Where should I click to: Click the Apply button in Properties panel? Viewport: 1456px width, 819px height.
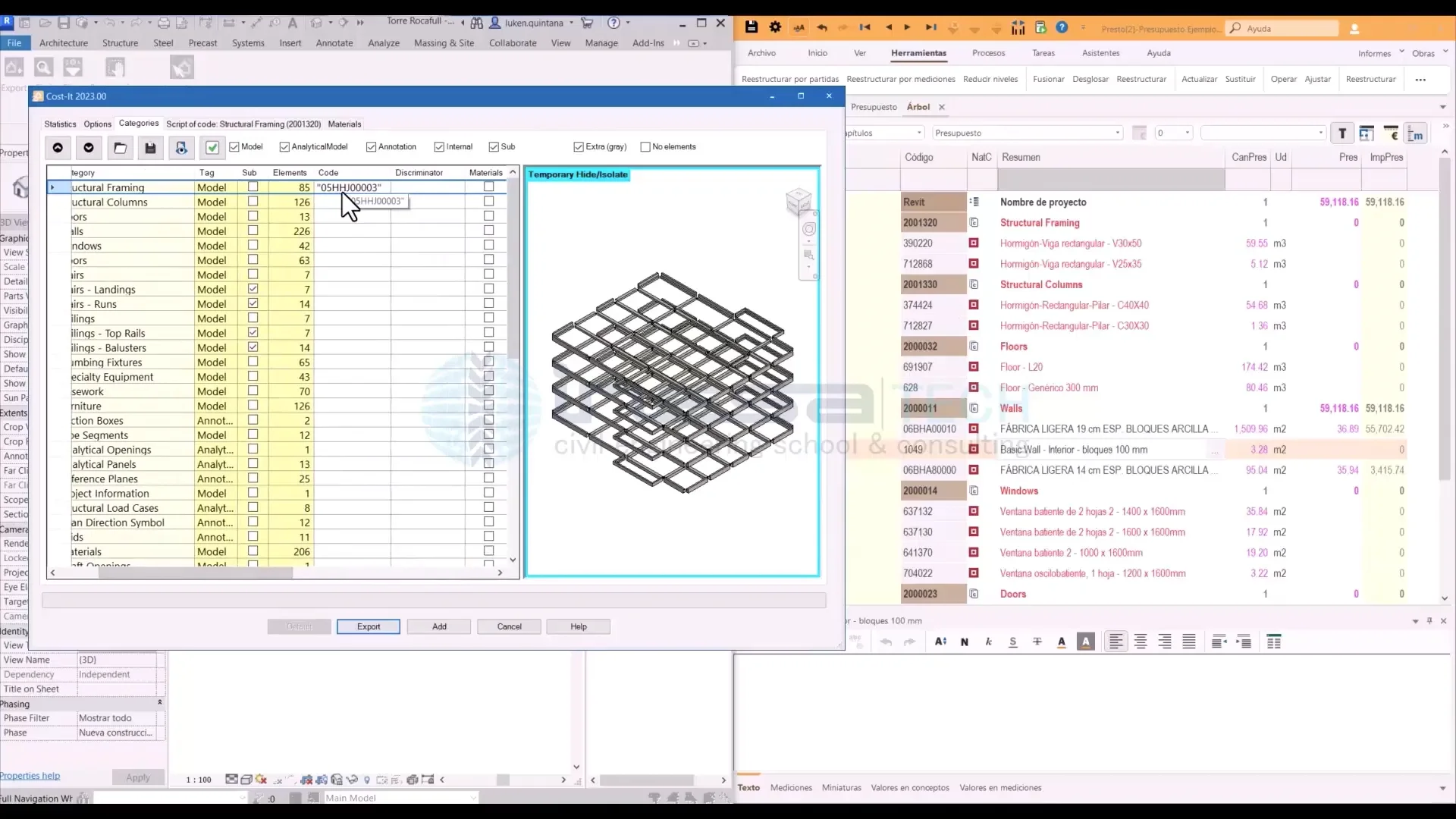pyautogui.click(x=138, y=777)
